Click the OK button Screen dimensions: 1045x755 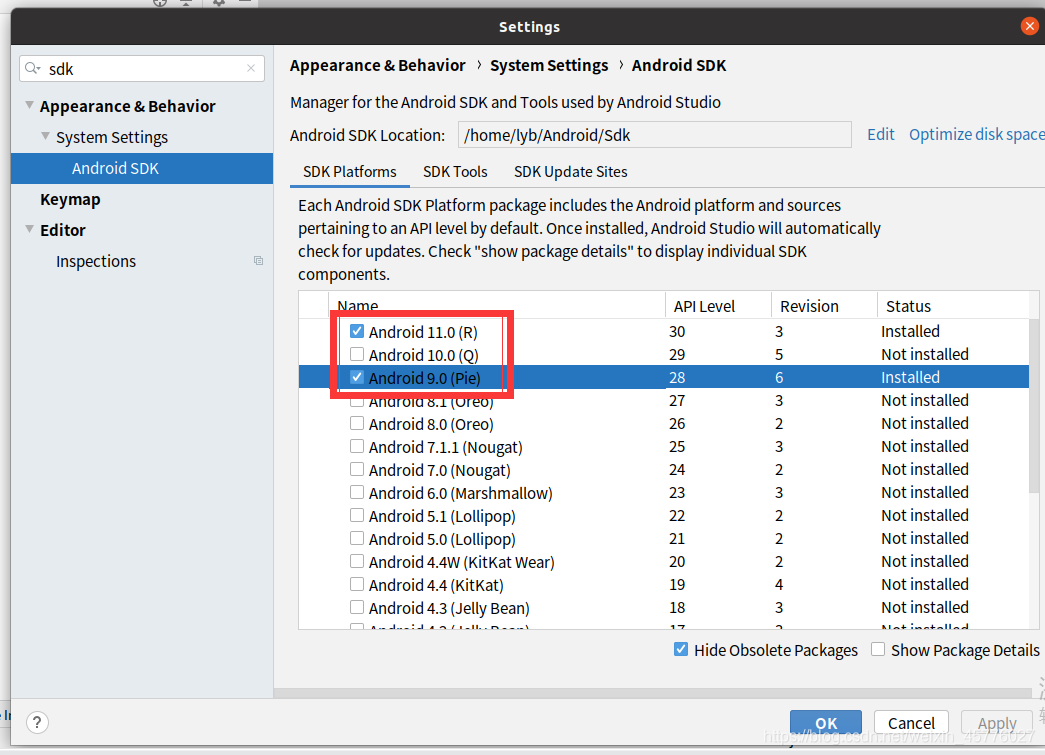click(x=826, y=723)
